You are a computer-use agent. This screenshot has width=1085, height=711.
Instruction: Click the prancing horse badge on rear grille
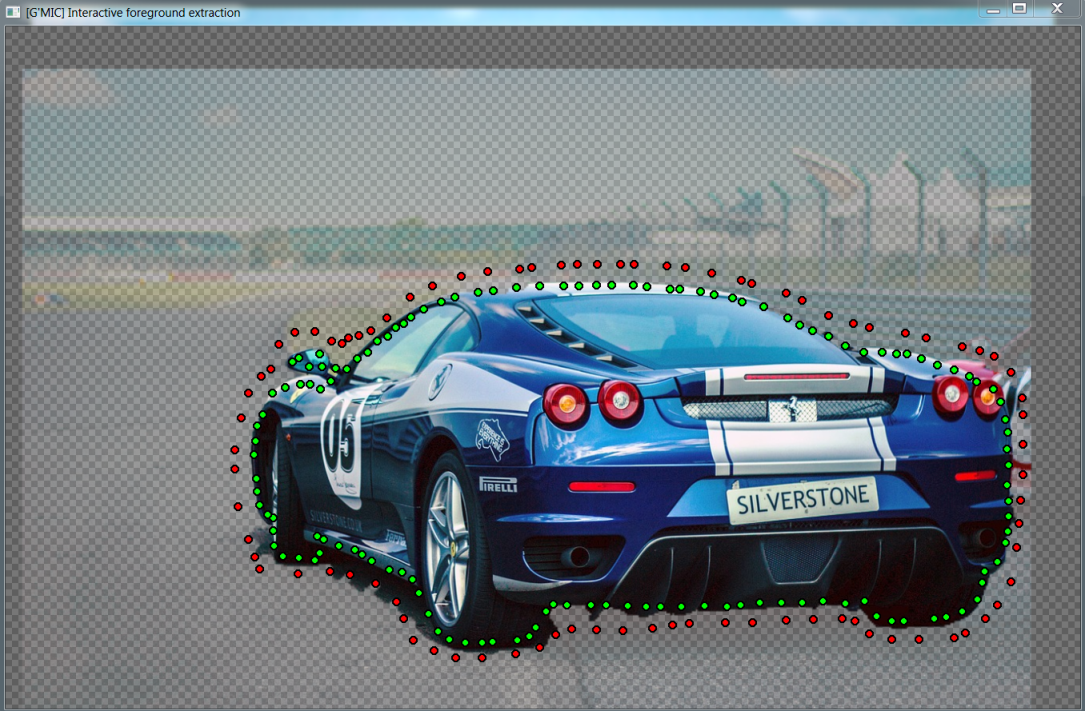[x=793, y=408]
